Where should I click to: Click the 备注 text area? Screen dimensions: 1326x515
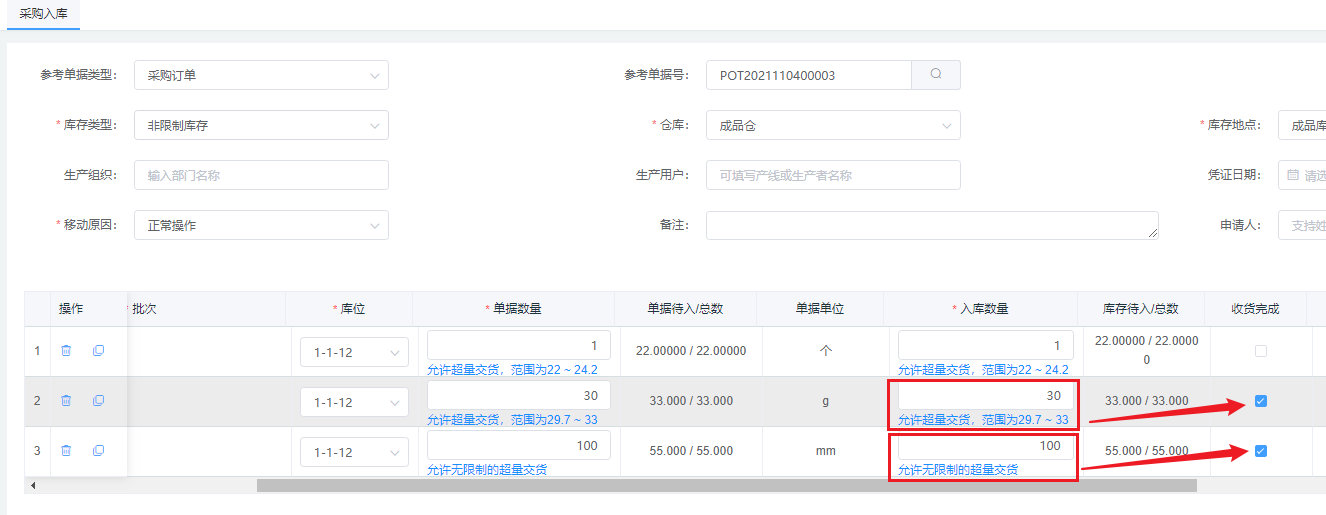[x=931, y=225]
